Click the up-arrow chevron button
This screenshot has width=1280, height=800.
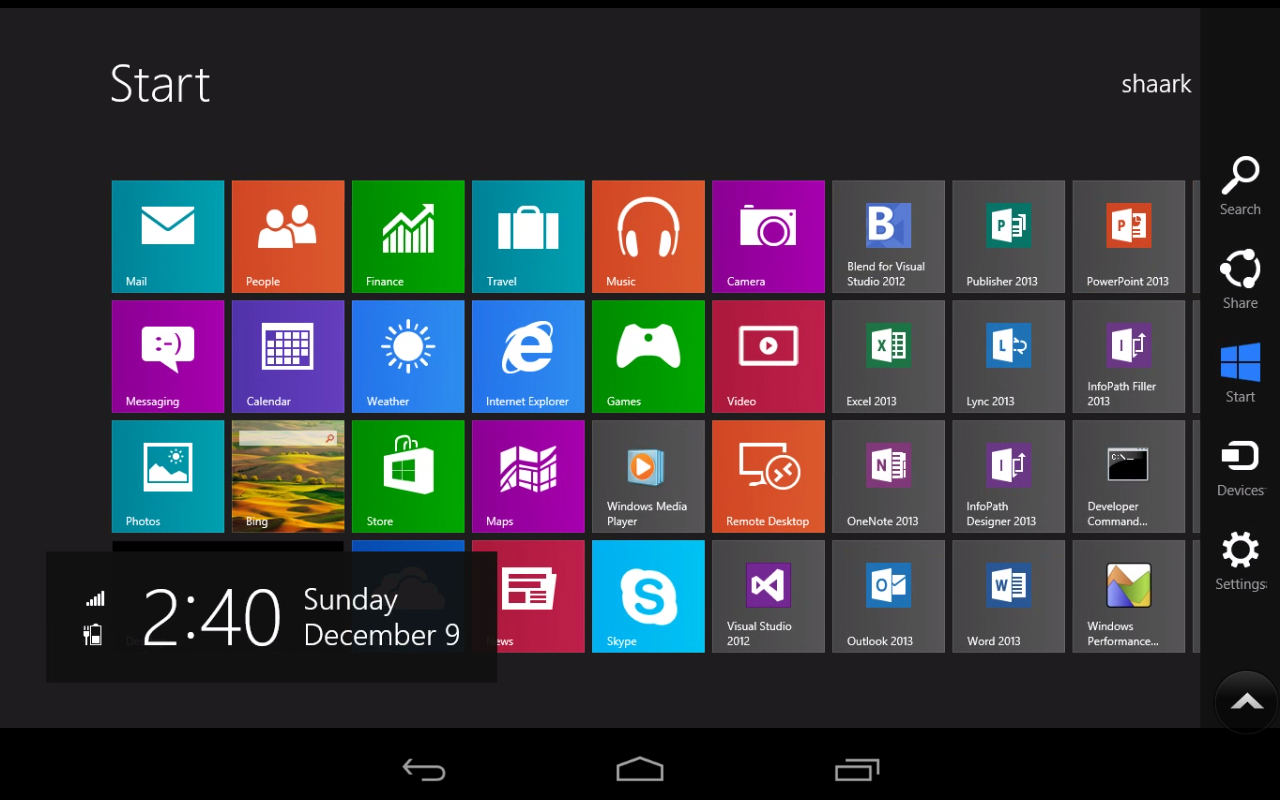pyautogui.click(x=1245, y=702)
